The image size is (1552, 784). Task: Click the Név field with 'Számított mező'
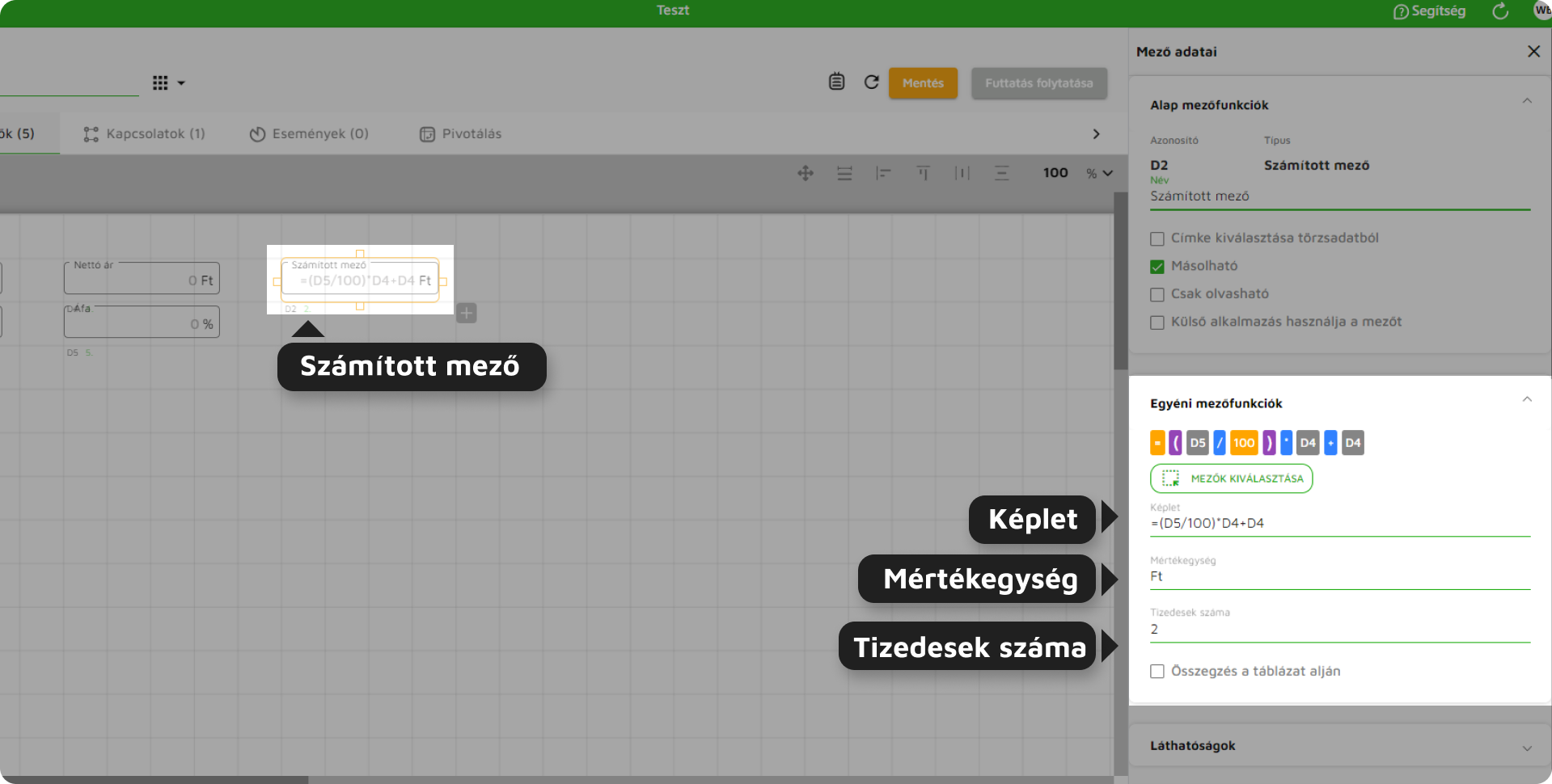point(1340,196)
